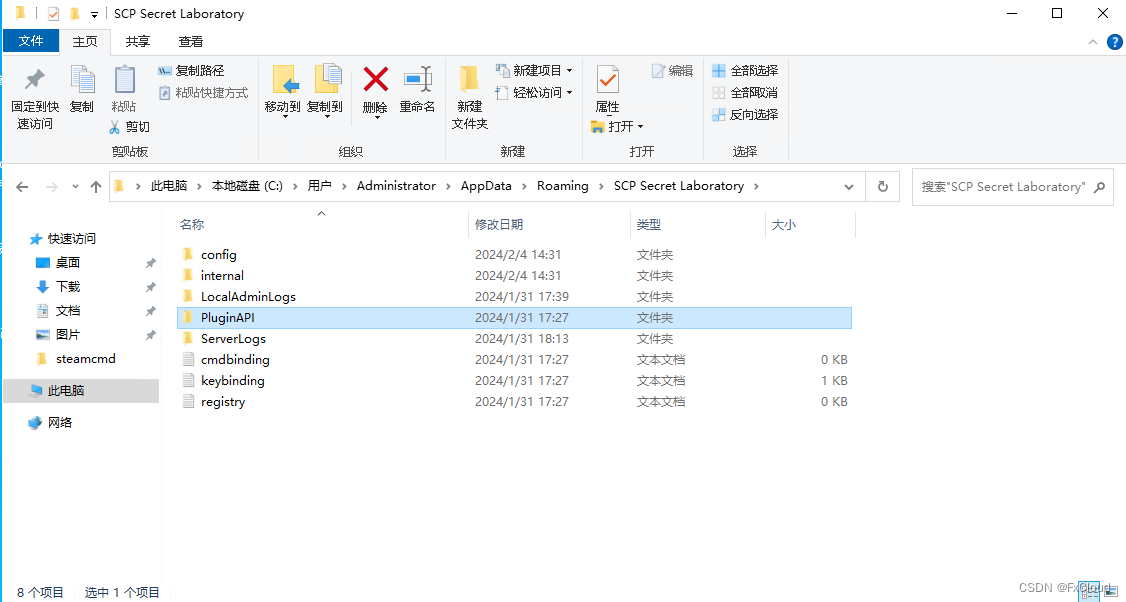Click Invert Selection (反向选择)
Viewport: 1126px width, 602px height.
pos(745,115)
